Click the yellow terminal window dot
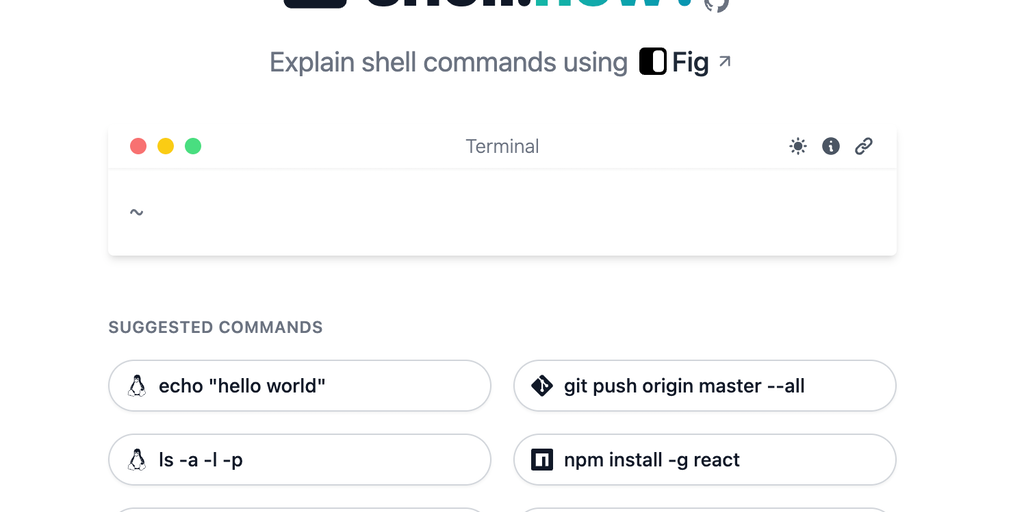Image resolution: width=1024 pixels, height=512 pixels. pos(166,146)
